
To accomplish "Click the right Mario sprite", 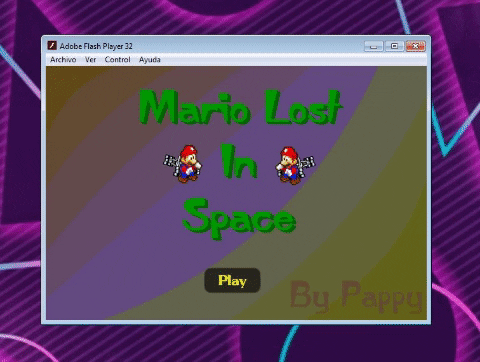I will (x=295, y=165).
